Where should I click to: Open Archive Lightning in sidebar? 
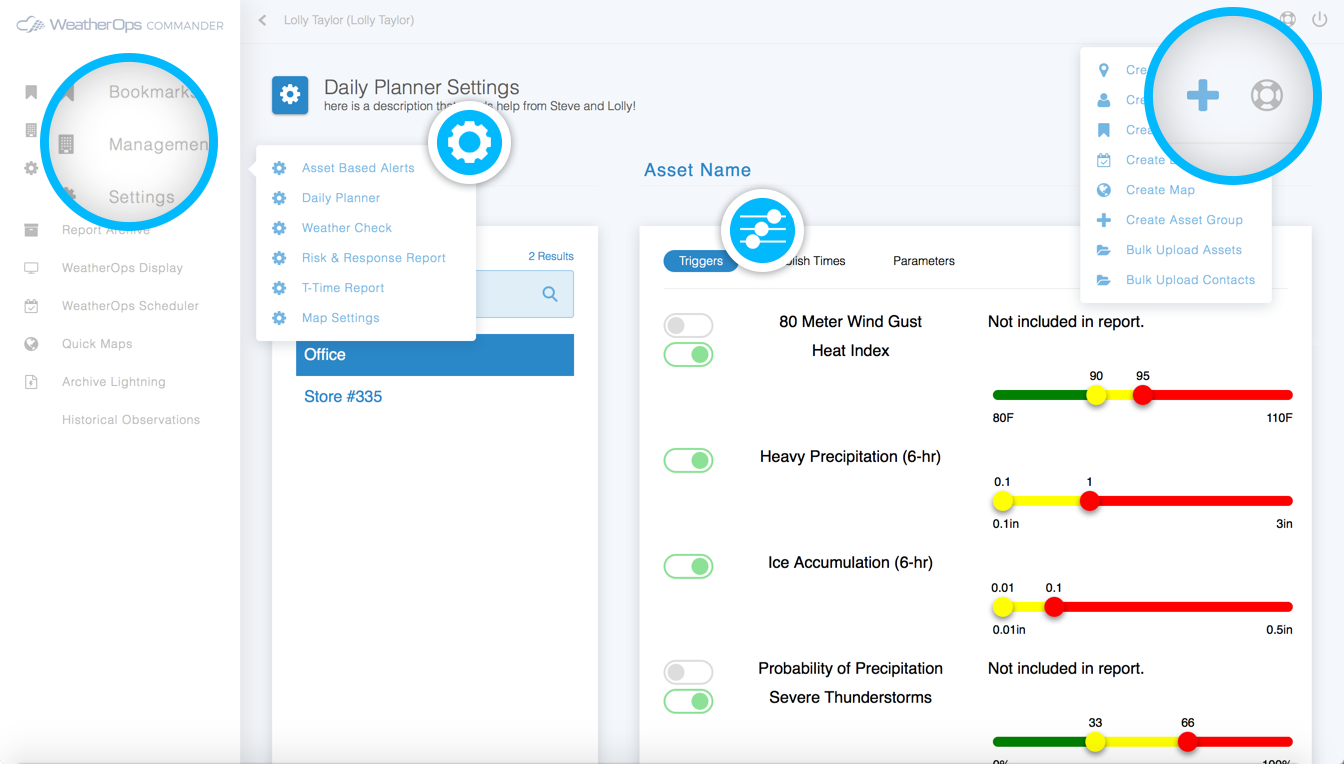click(114, 382)
